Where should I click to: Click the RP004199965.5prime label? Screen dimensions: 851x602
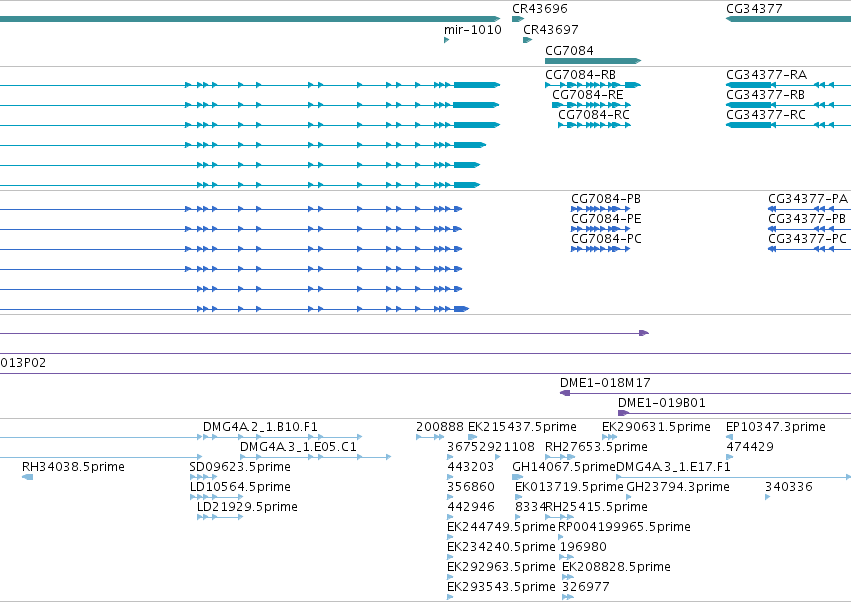[624, 528]
